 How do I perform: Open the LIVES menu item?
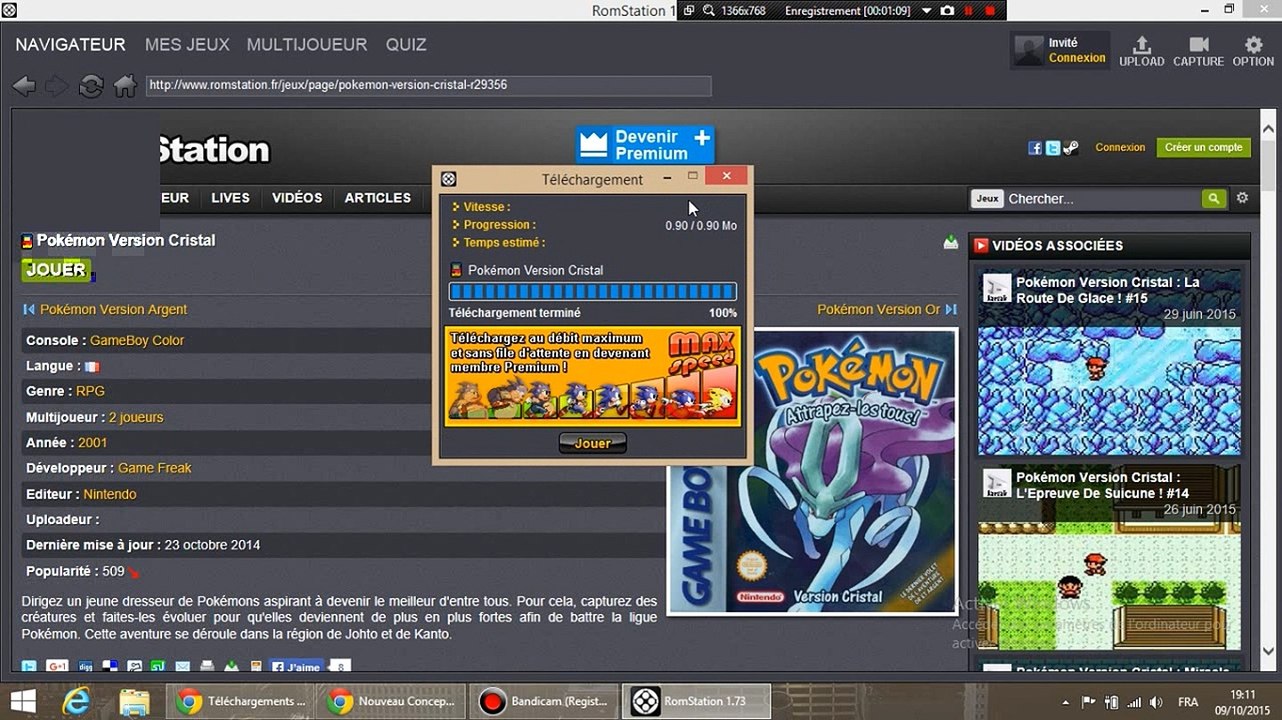[230, 198]
